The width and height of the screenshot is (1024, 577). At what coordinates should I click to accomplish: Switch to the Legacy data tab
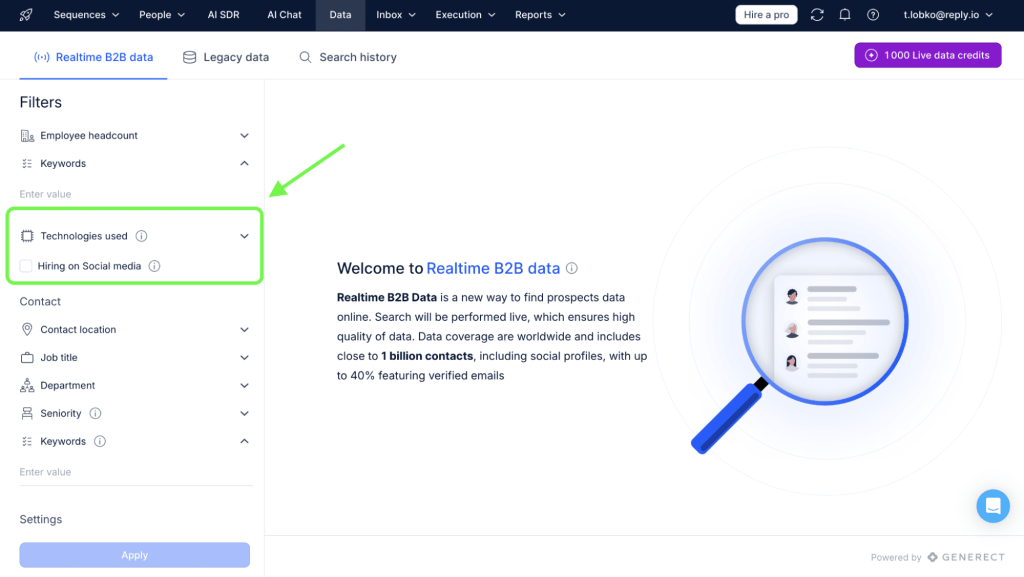pyautogui.click(x=226, y=57)
